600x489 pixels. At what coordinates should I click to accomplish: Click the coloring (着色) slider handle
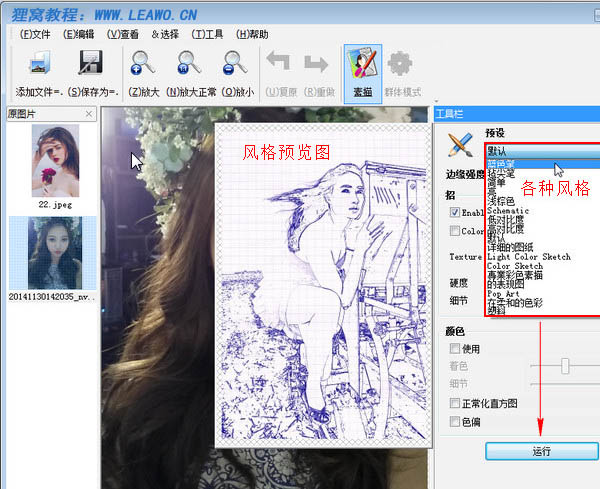click(565, 366)
